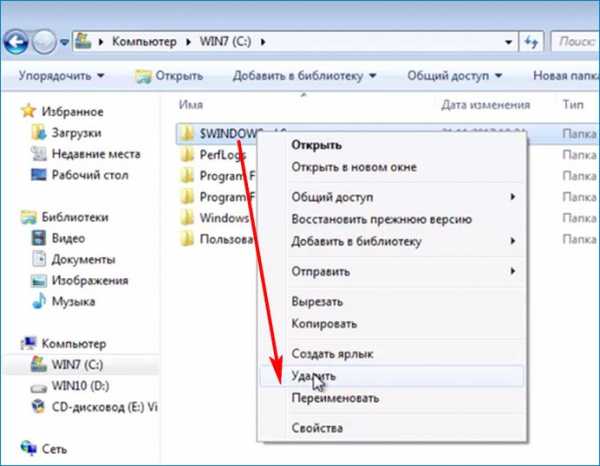Click the Открыть toolbar button

click(x=170, y=76)
